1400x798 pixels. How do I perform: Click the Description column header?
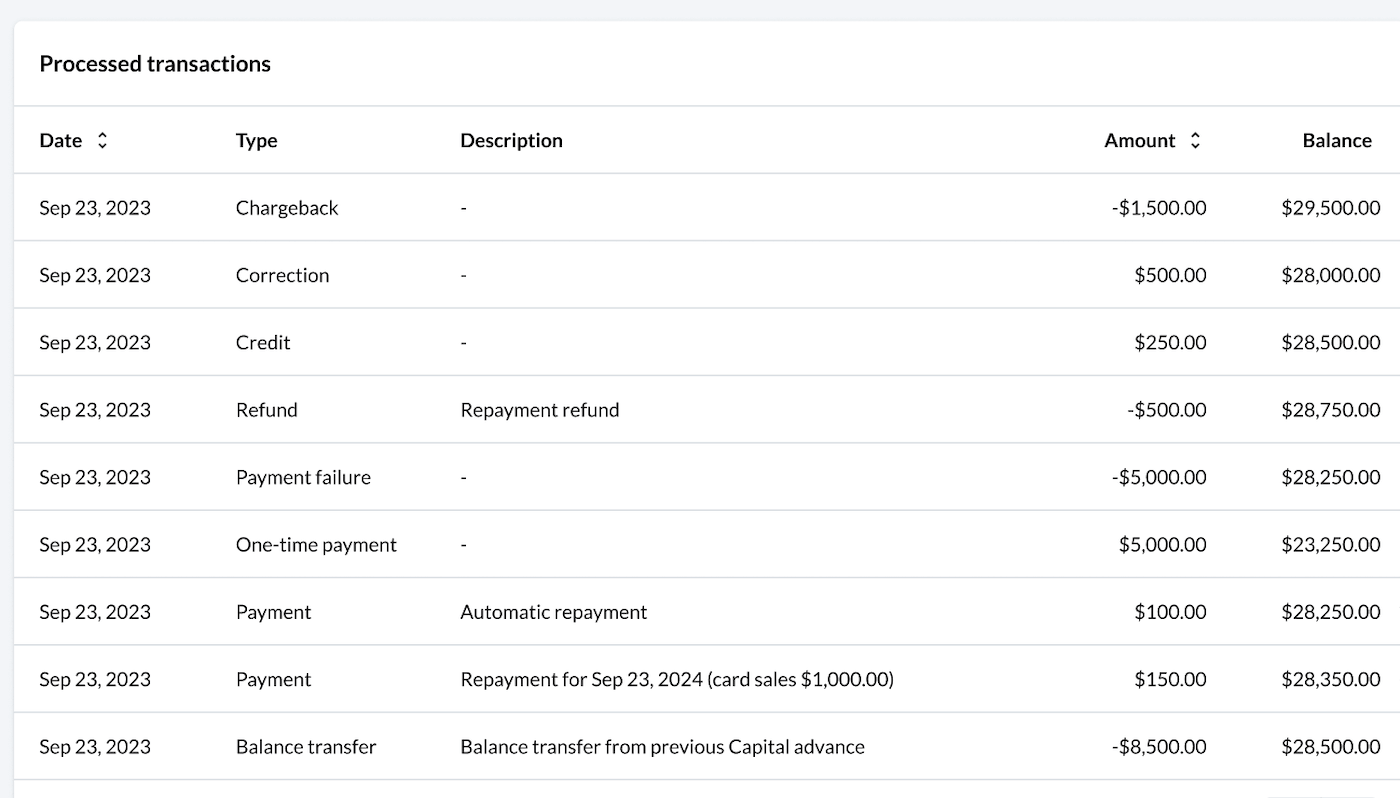(511, 141)
